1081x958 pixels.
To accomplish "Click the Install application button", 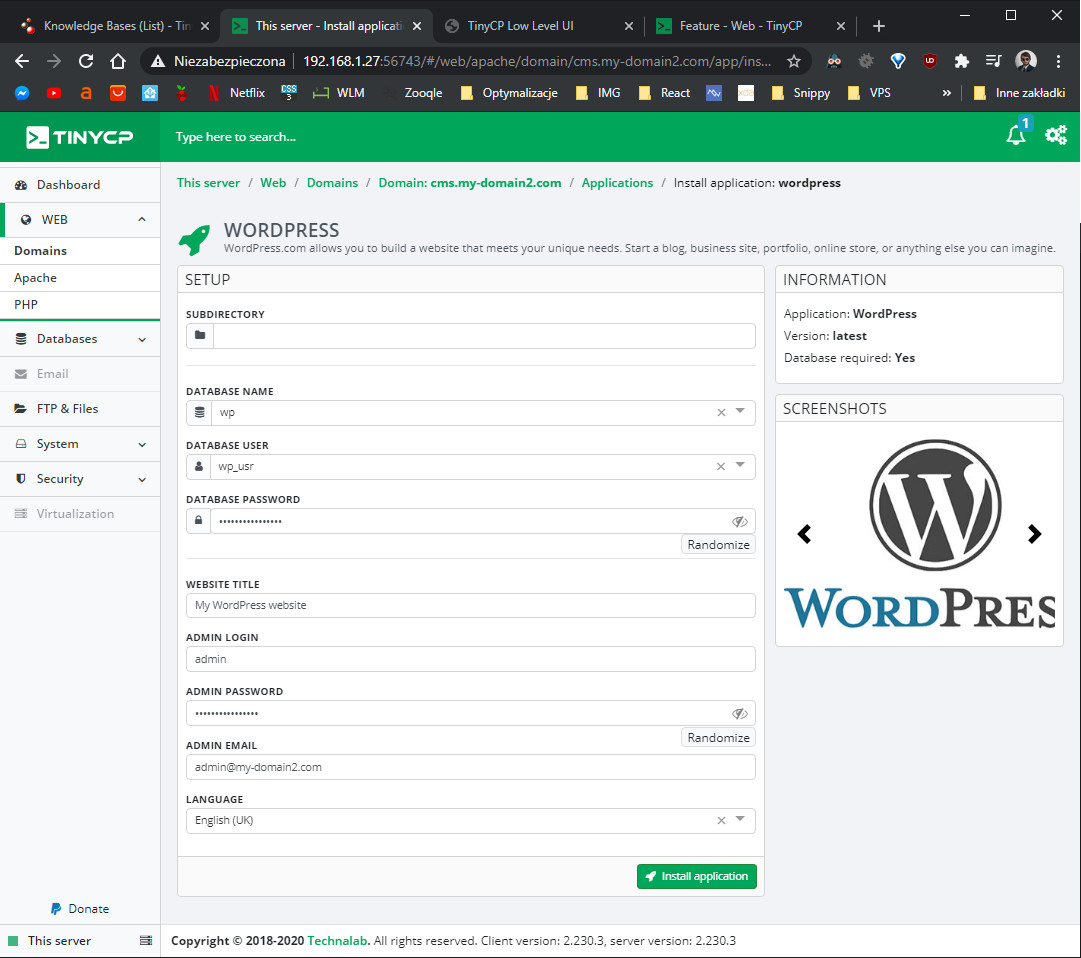I will (696, 877).
